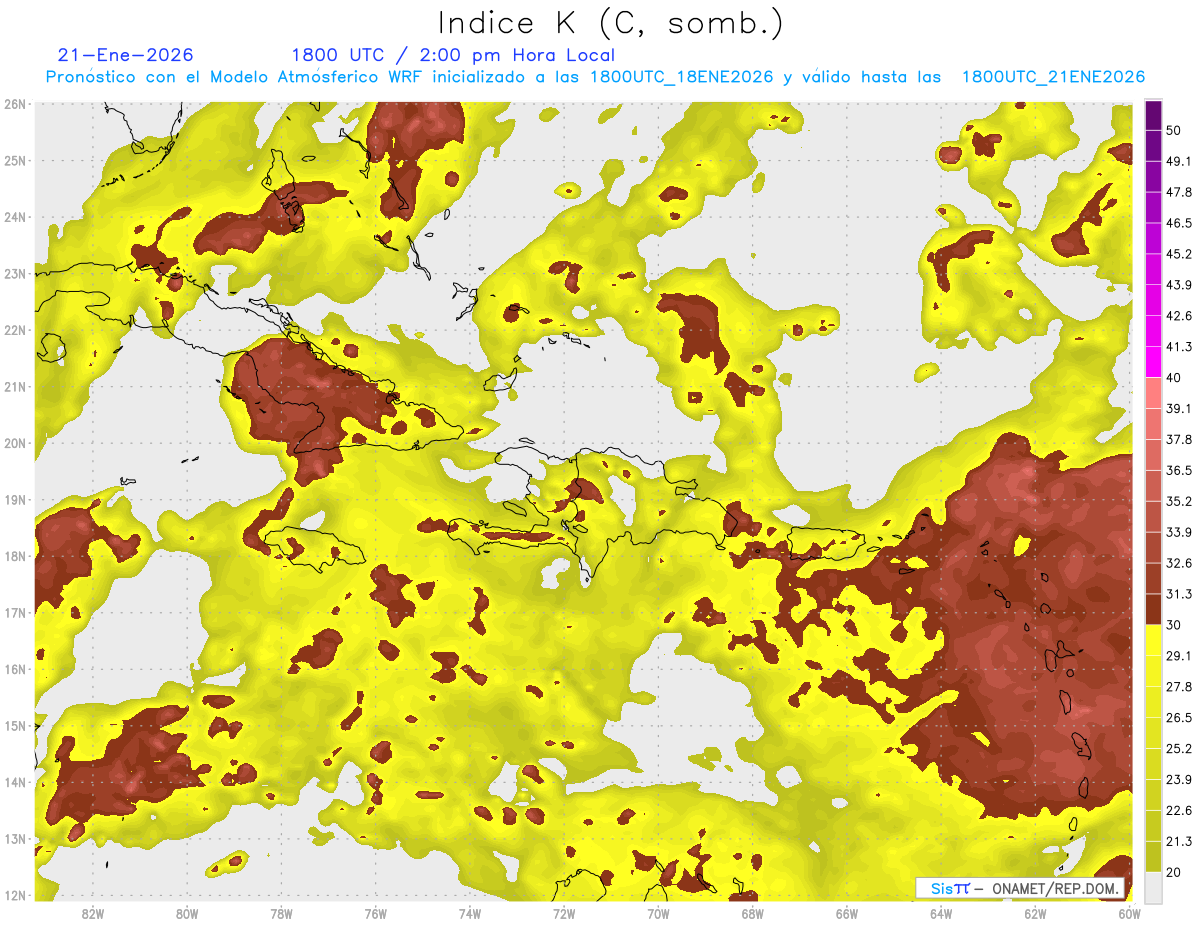The image size is (1200, 927).
Task: Click the colorbar value '23.9'
Action: point(1179,779)
